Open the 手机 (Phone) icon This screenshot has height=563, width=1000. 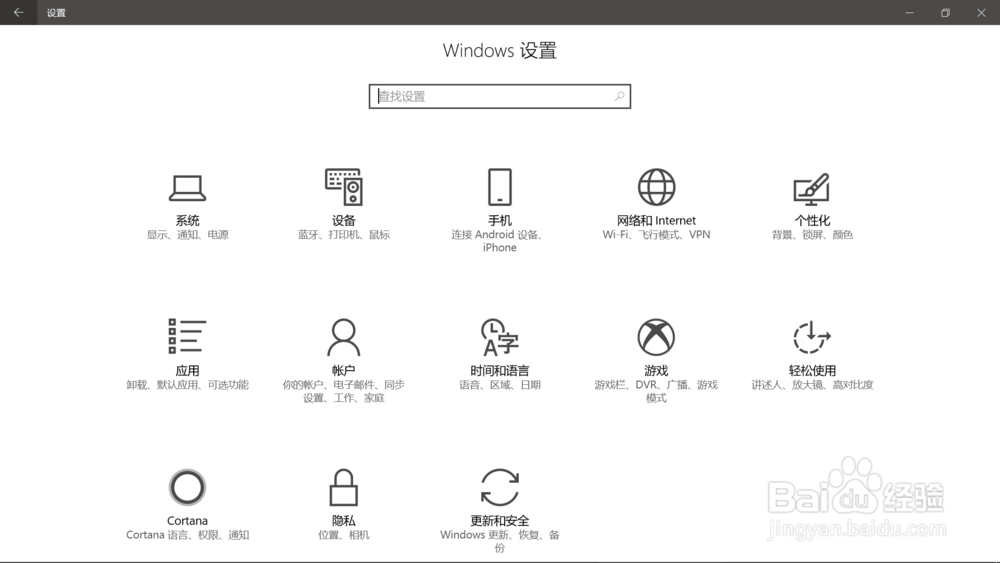(x=499, y=187)
